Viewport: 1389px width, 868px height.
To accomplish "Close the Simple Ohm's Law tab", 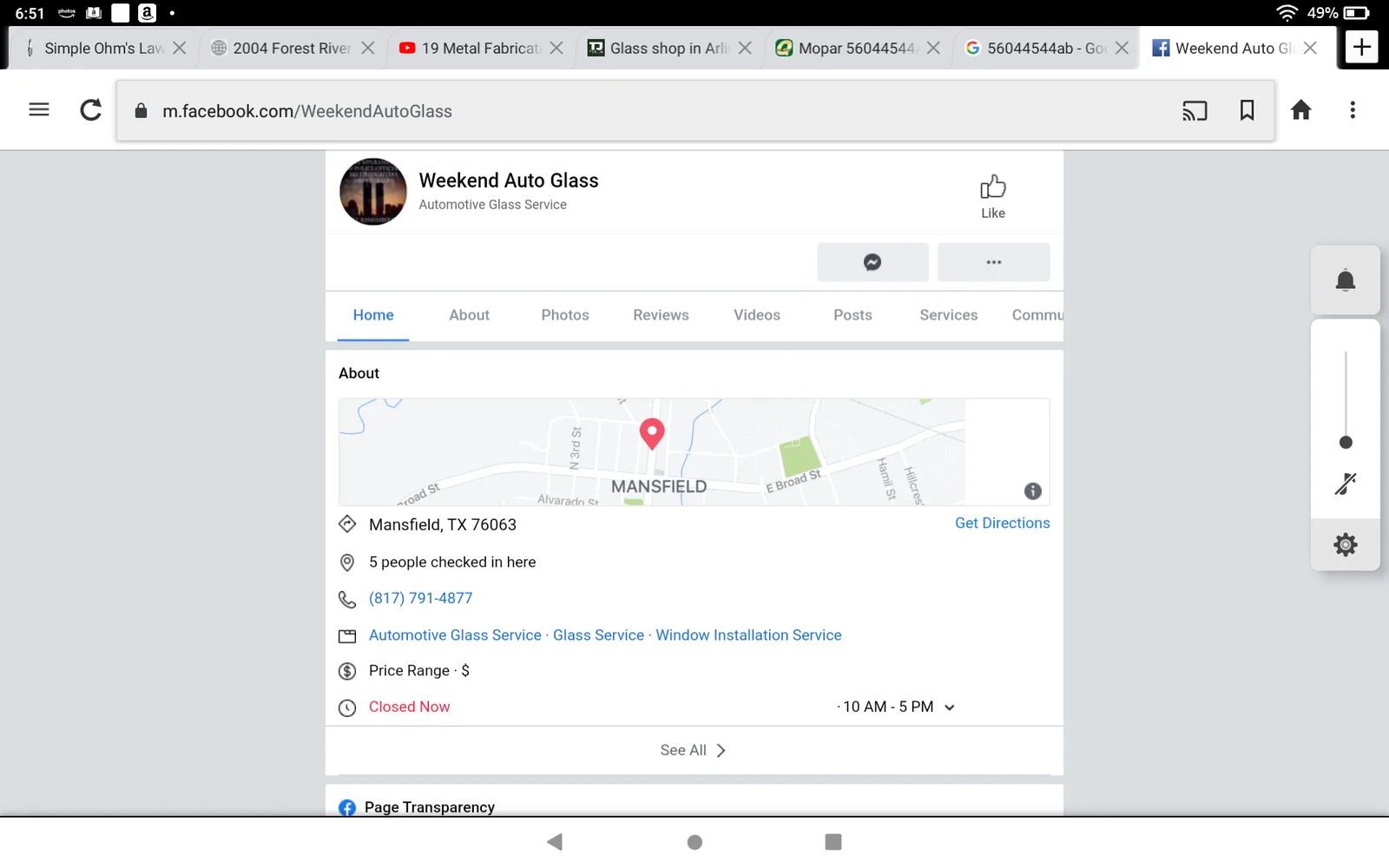I will tap(180, 49).
